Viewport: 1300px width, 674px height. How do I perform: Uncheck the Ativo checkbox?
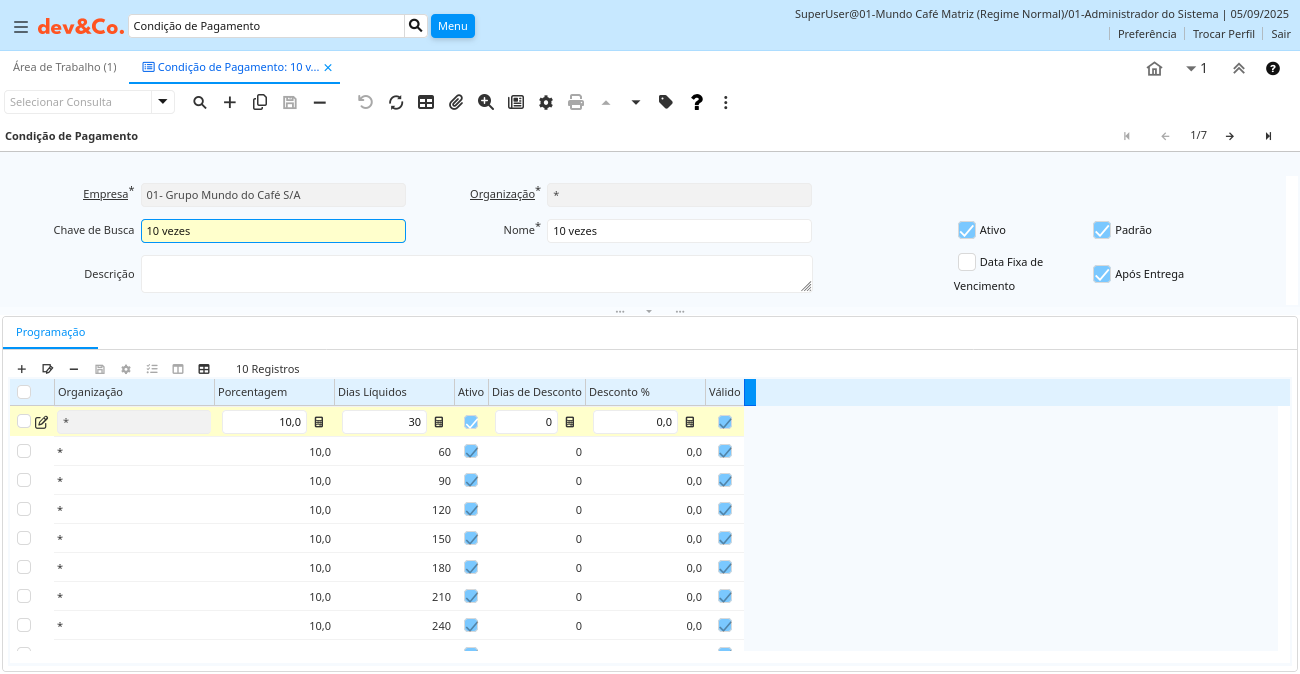(966, 230)
